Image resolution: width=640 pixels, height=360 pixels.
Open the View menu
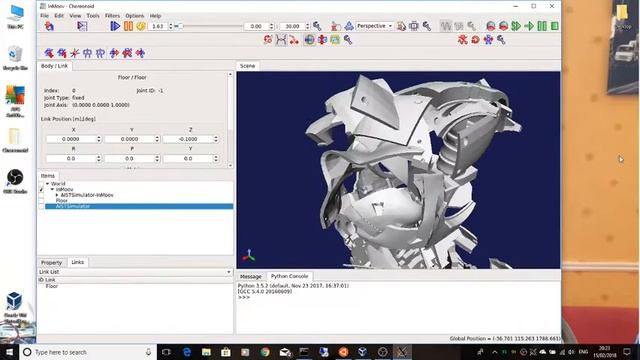coord(75,16)
